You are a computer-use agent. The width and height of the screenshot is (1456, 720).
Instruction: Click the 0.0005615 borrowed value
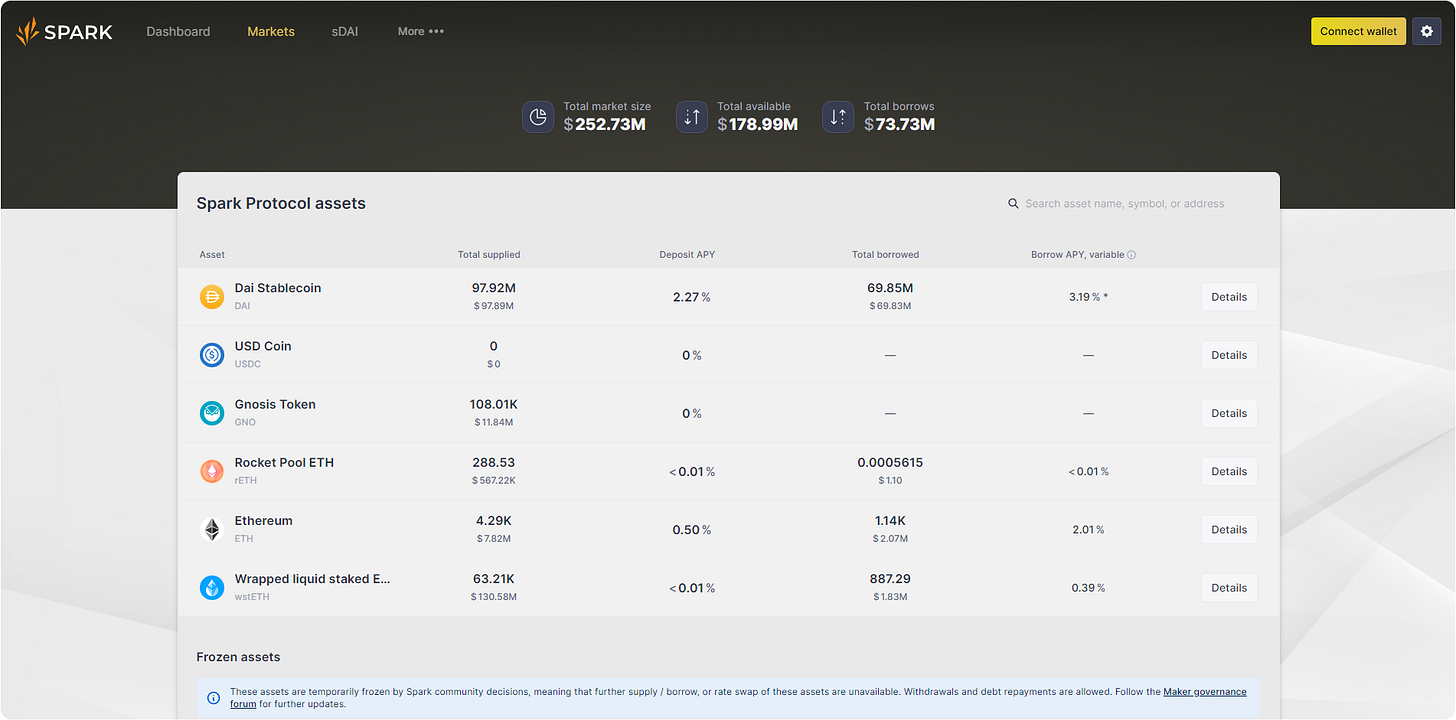(x=890, y=462)
